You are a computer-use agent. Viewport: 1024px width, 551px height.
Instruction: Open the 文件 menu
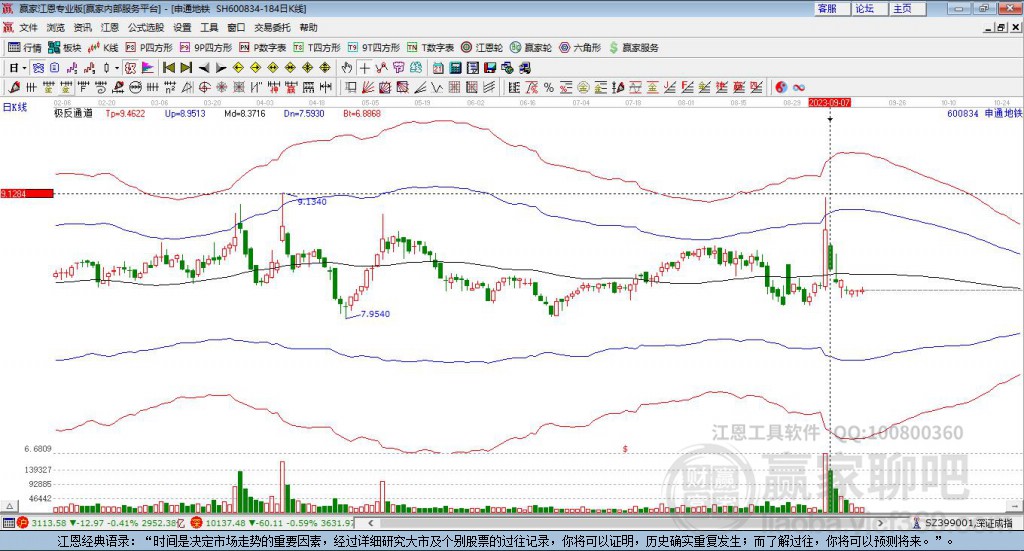point(28,27)
